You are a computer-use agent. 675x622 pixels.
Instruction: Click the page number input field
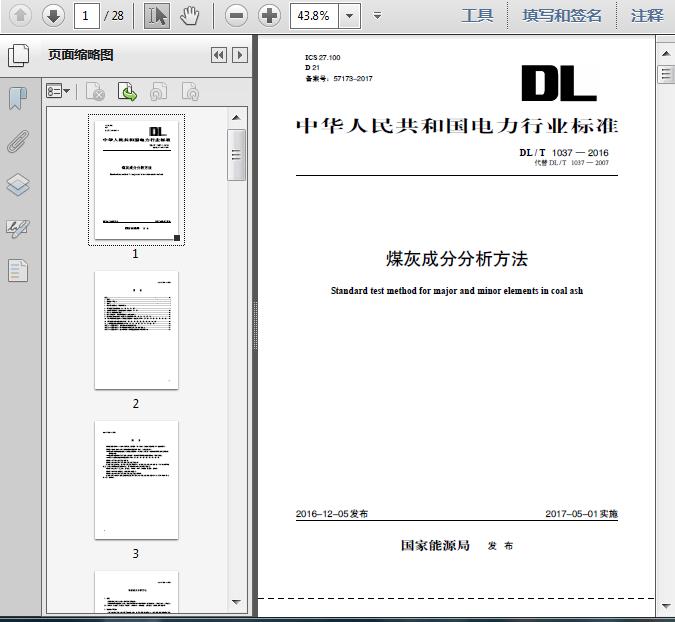(x=87, y=16)
